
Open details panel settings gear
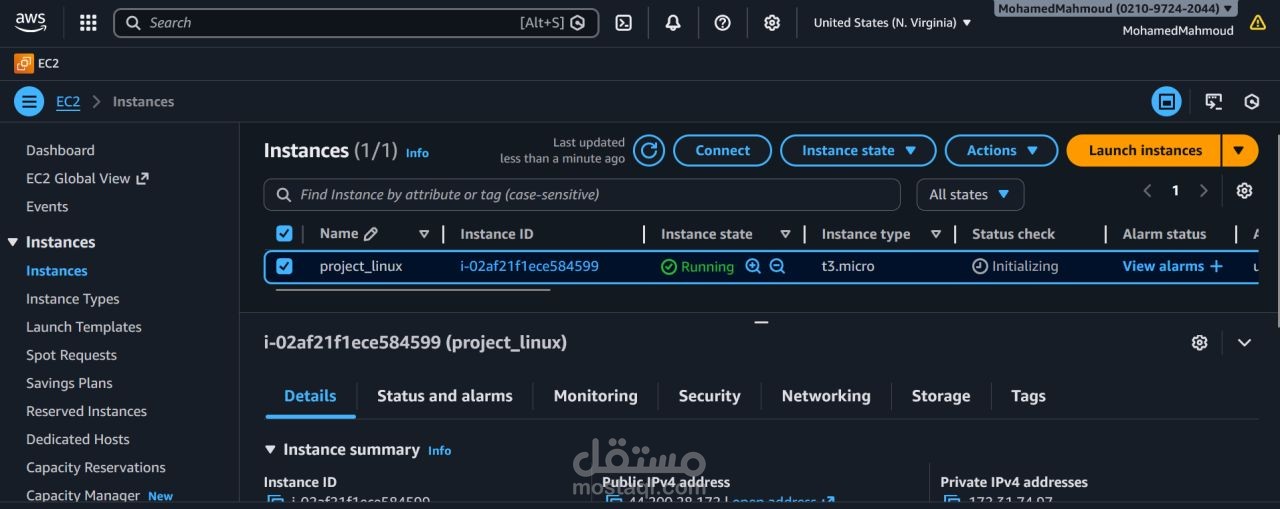(x=1200, y=342)
